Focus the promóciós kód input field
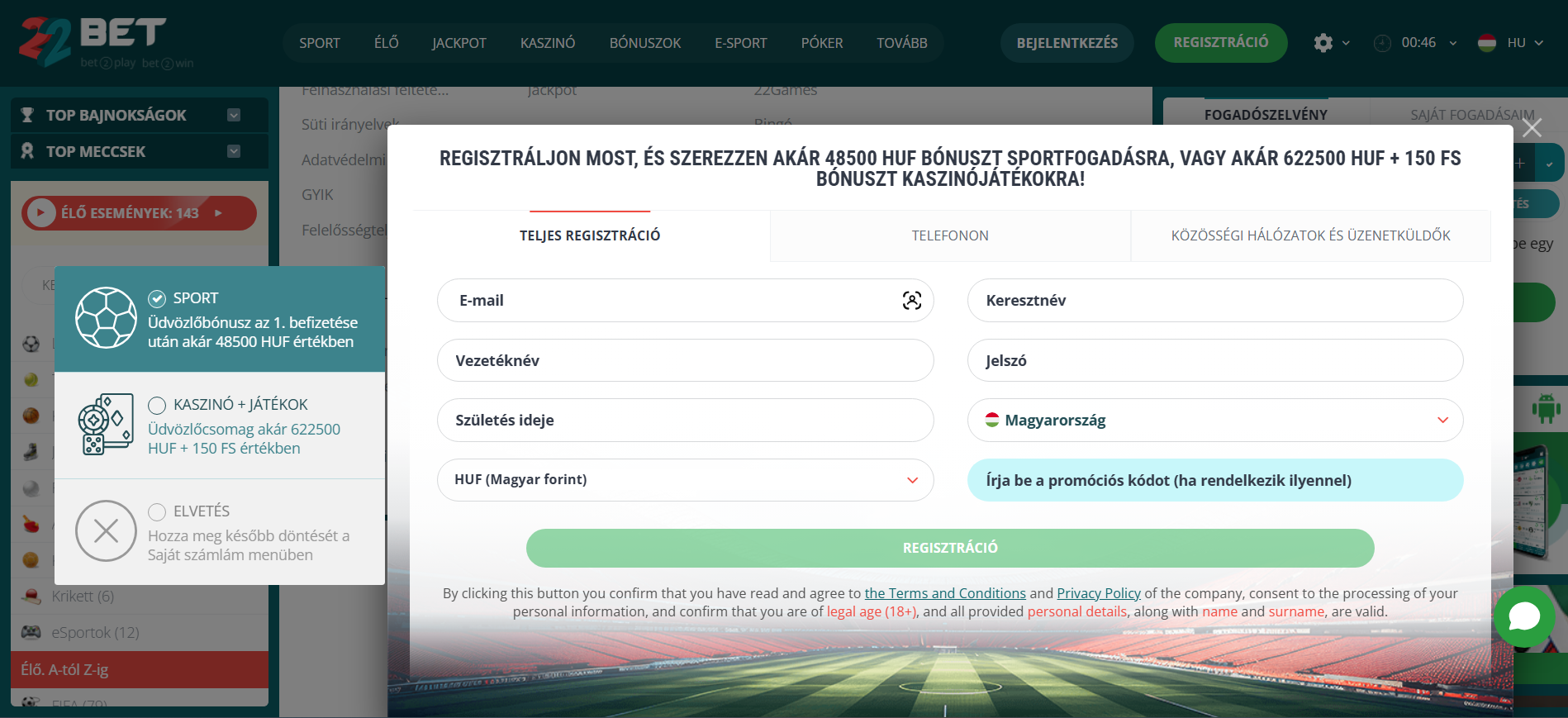Screen dimensions: 1568x718 pyautogui.click(x=1215, y=480)
